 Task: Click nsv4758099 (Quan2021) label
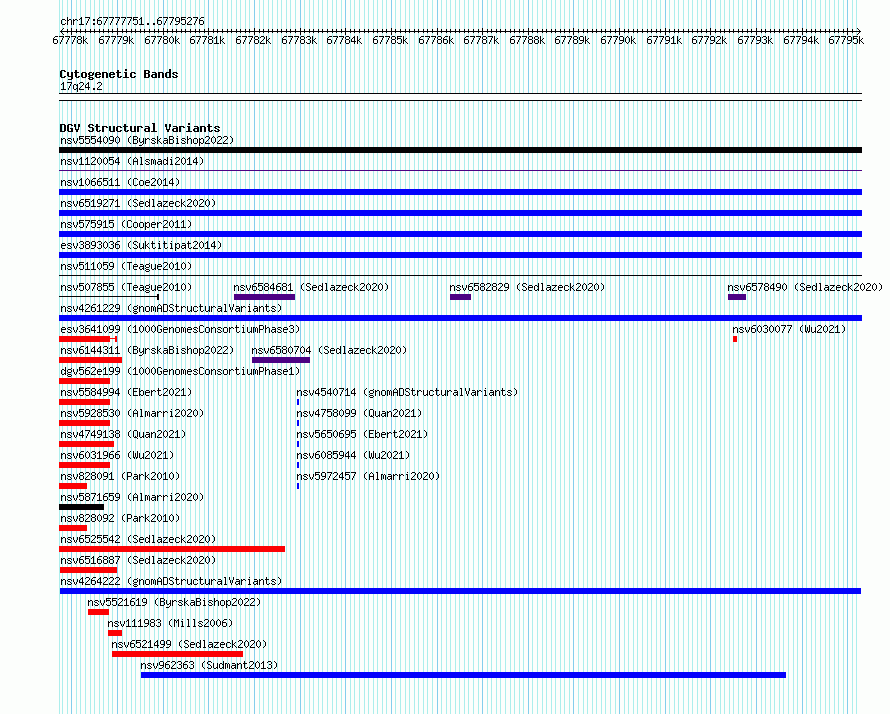pyautogui.click(x=359, y=413)
